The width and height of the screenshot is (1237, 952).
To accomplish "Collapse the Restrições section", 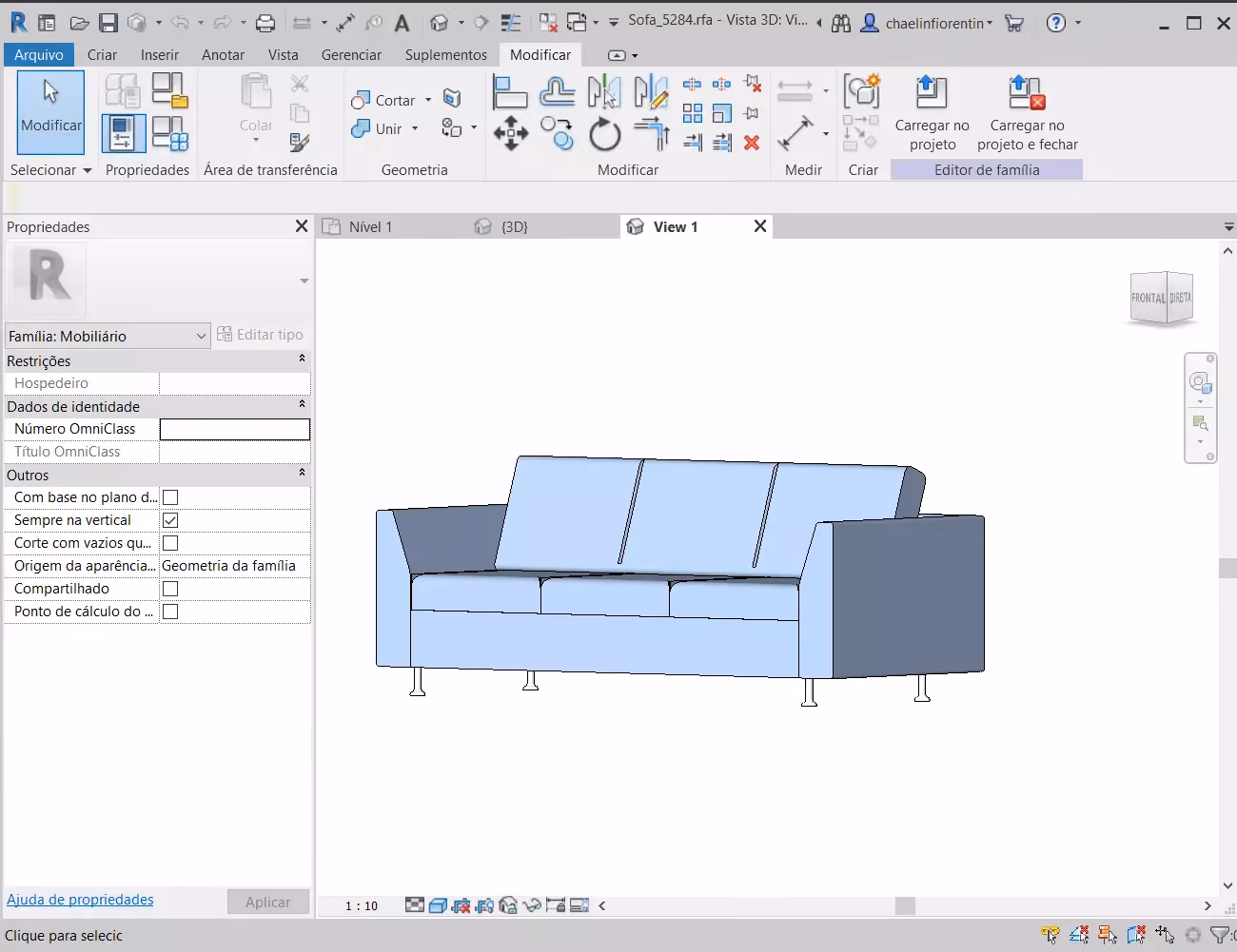I will [302, 359].
